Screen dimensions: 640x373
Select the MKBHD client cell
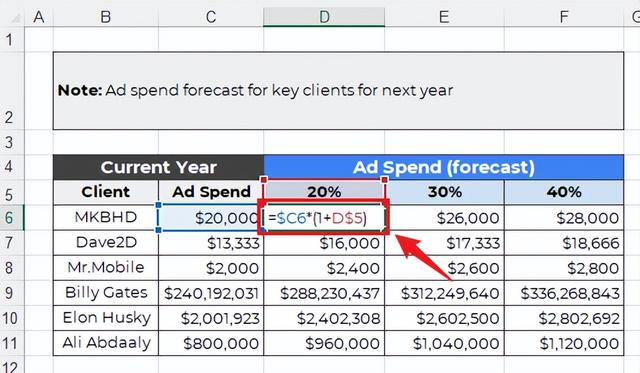pyautogui.click(x=106, y=218)
